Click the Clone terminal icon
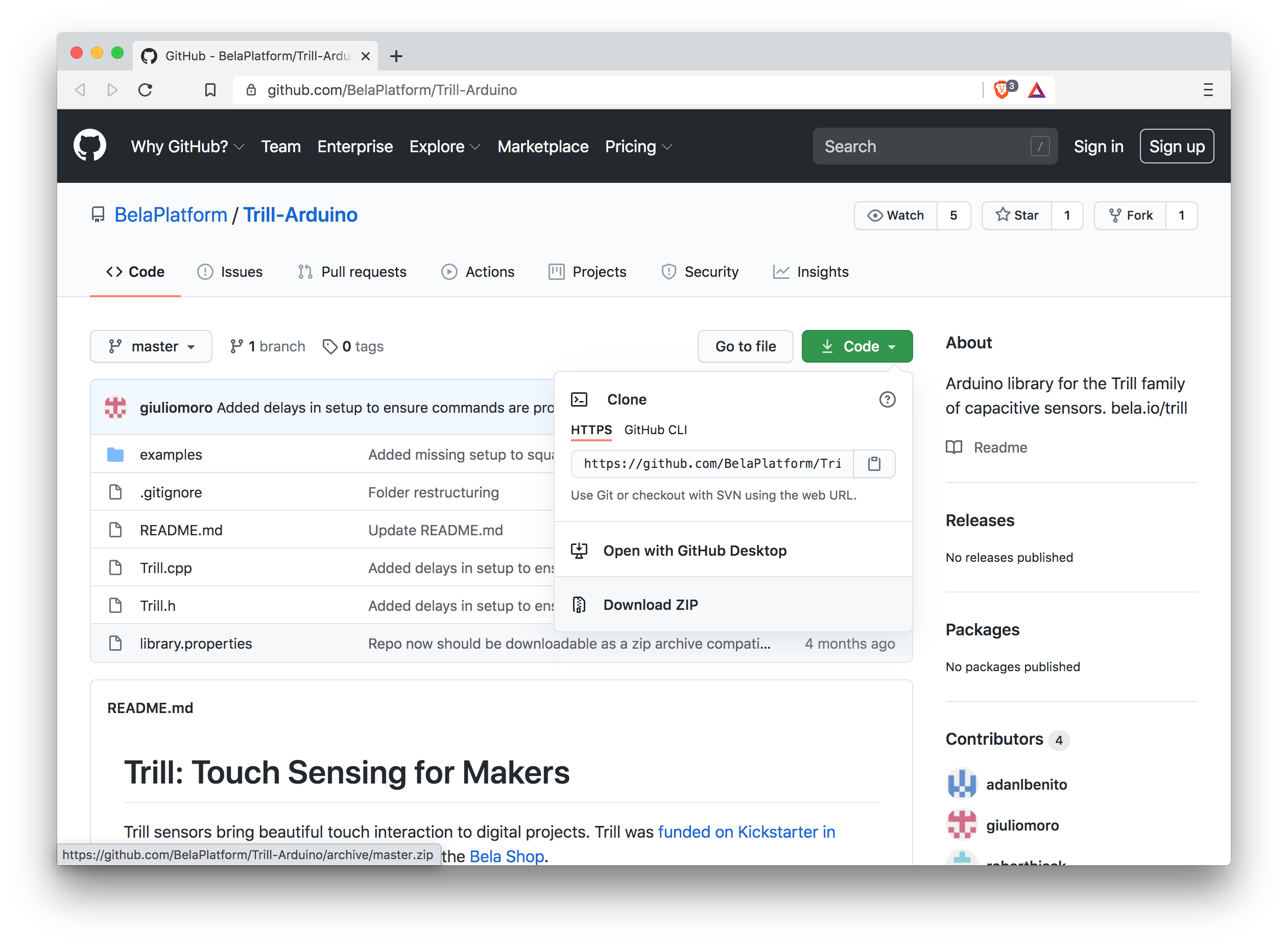The height and width of the screenshot is (947, 1288). coord(579,399)
